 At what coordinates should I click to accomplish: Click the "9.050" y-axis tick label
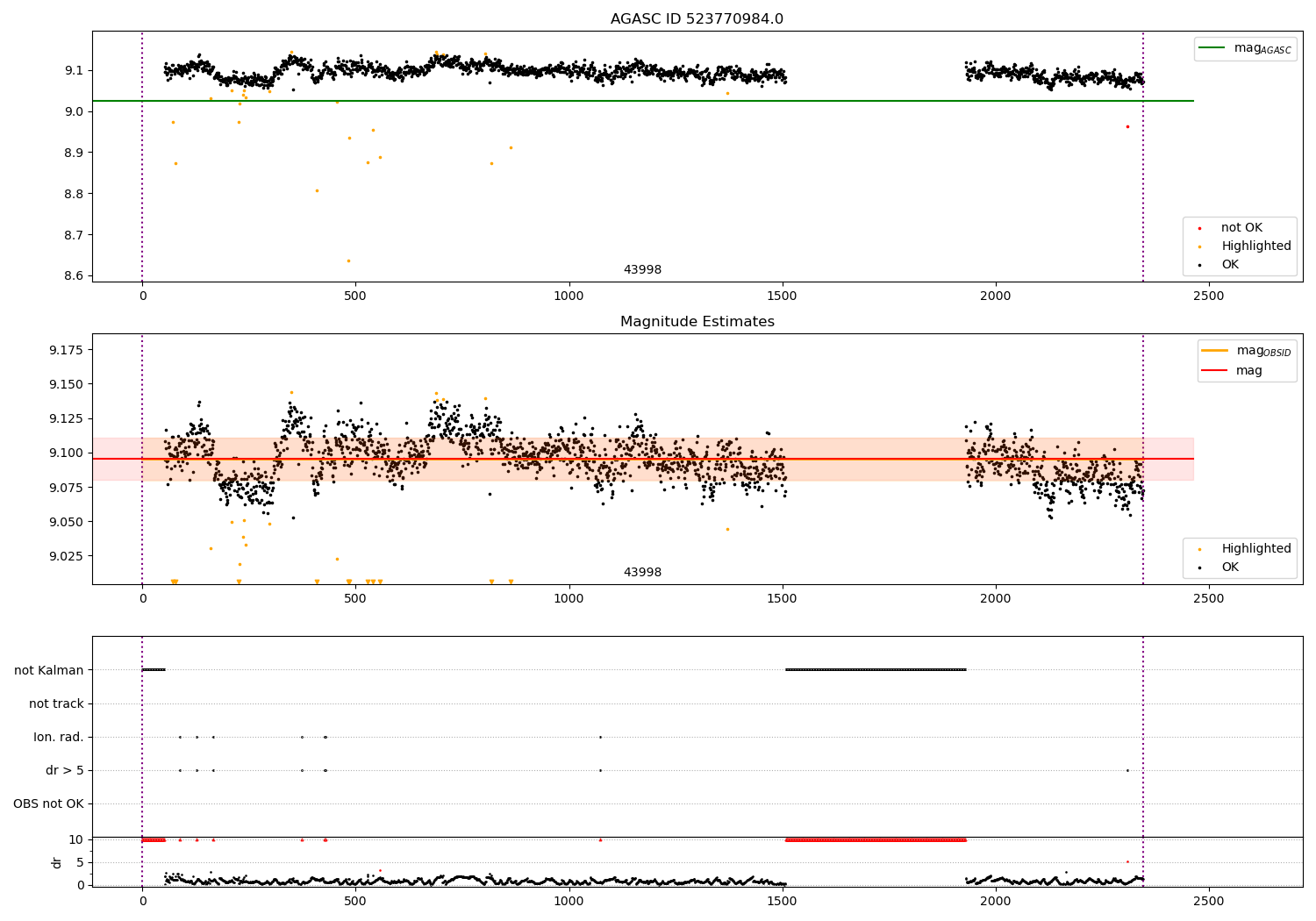67,522
